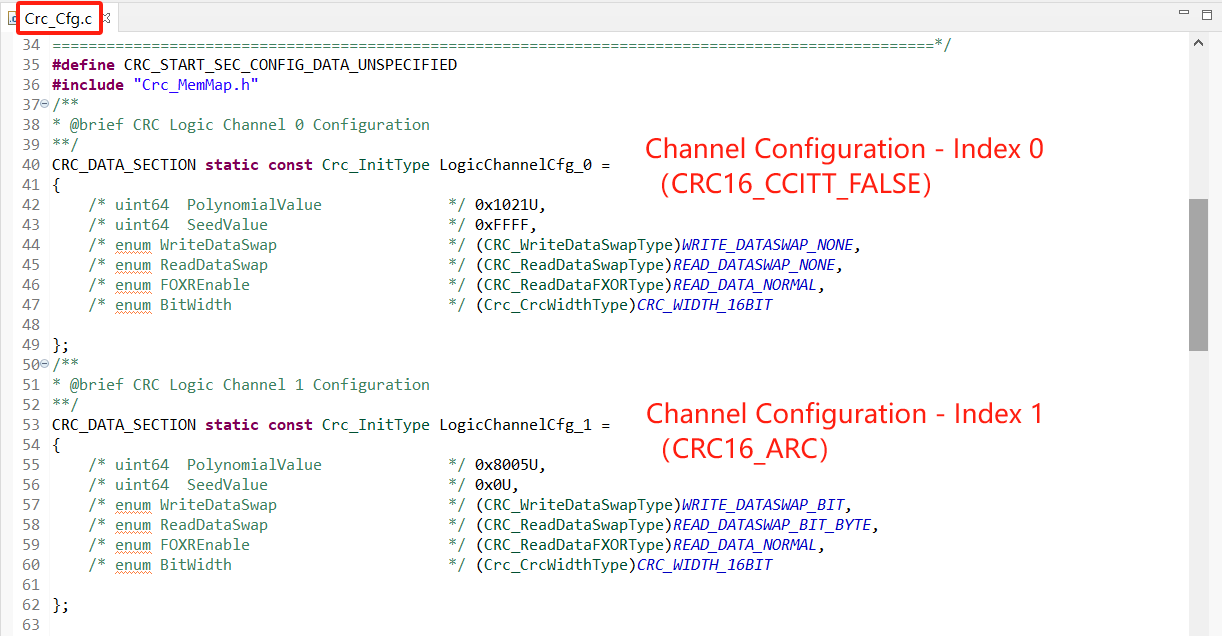This screenshot has height=636, width=1222.
Task: Click the CRC_WIDTH_16BIT value on line 47
Action: (704, 305)
